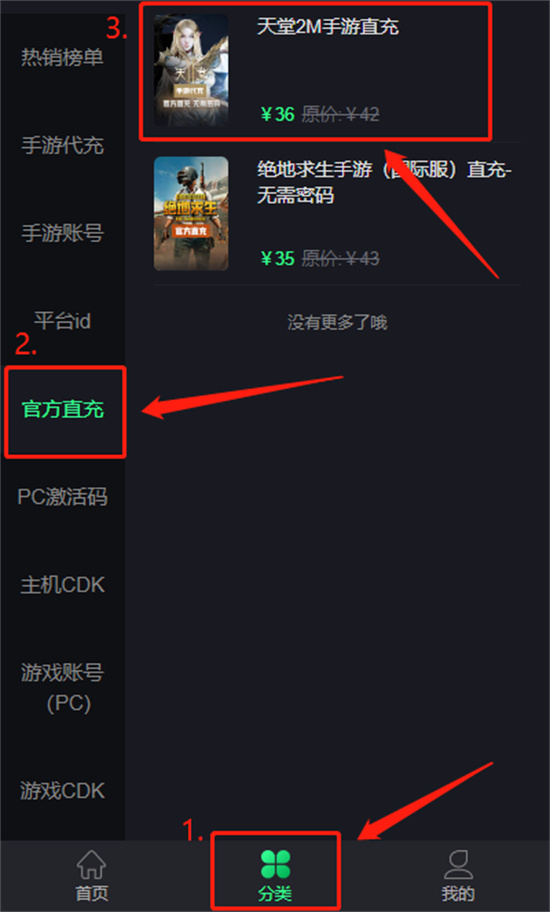This screenshot has width=550, height=912.
Task: Click the ¥36 price of 天堂2M
Action: (278, 115)
